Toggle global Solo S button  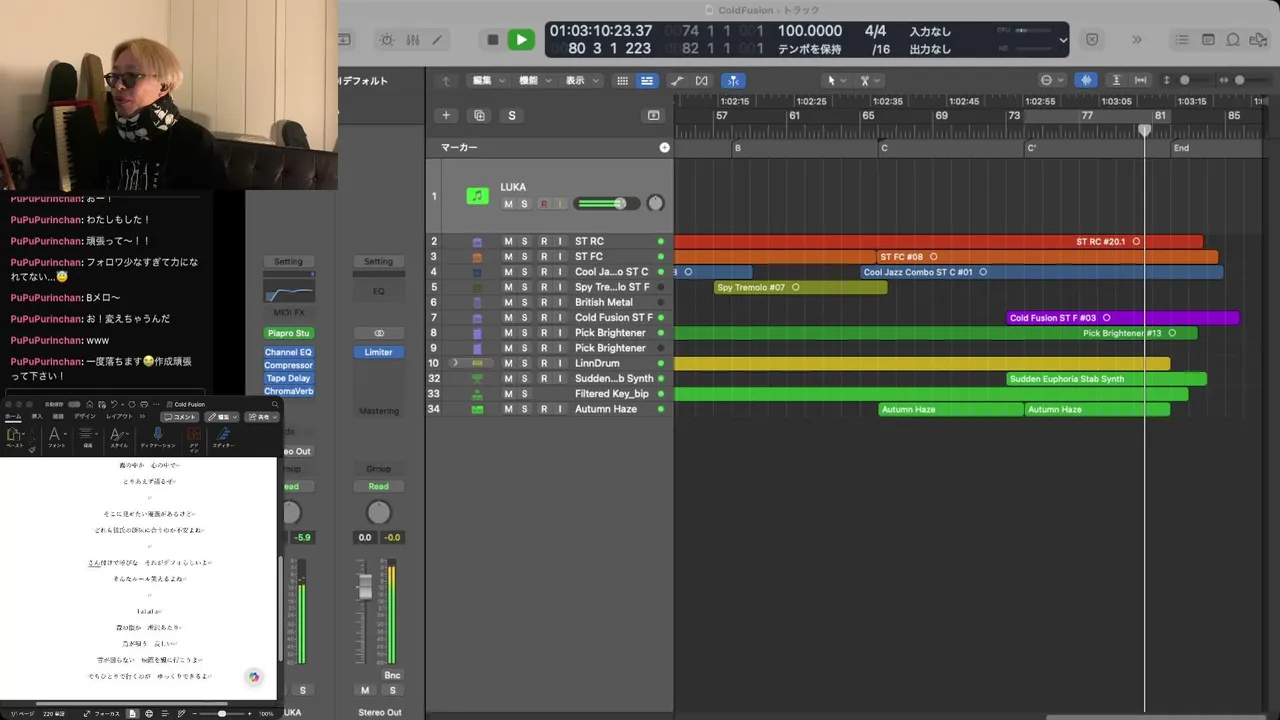point(512,115)
